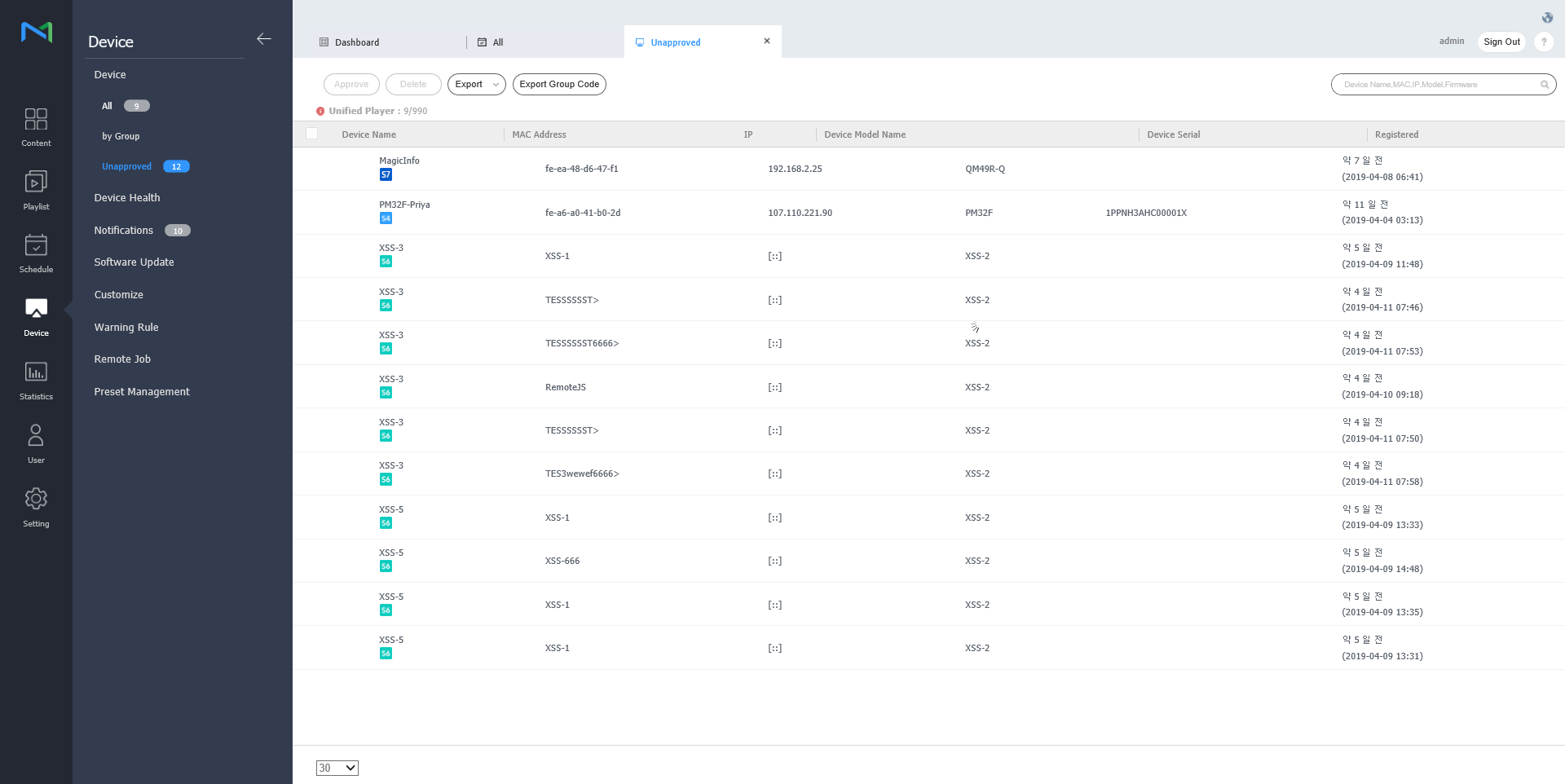The image size is (1565, 784).
Task: Click the help question mark icon
Action: (x=1543, y=42)
